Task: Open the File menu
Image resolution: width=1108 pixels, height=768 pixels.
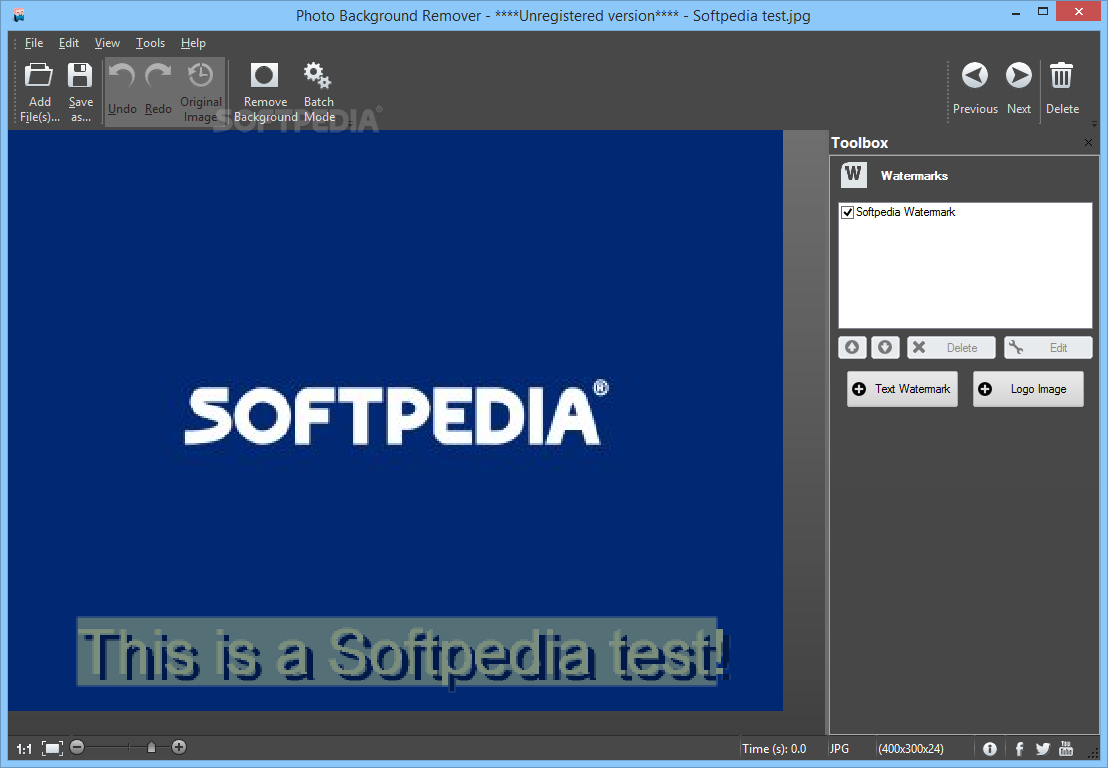Action: point(34,42)
